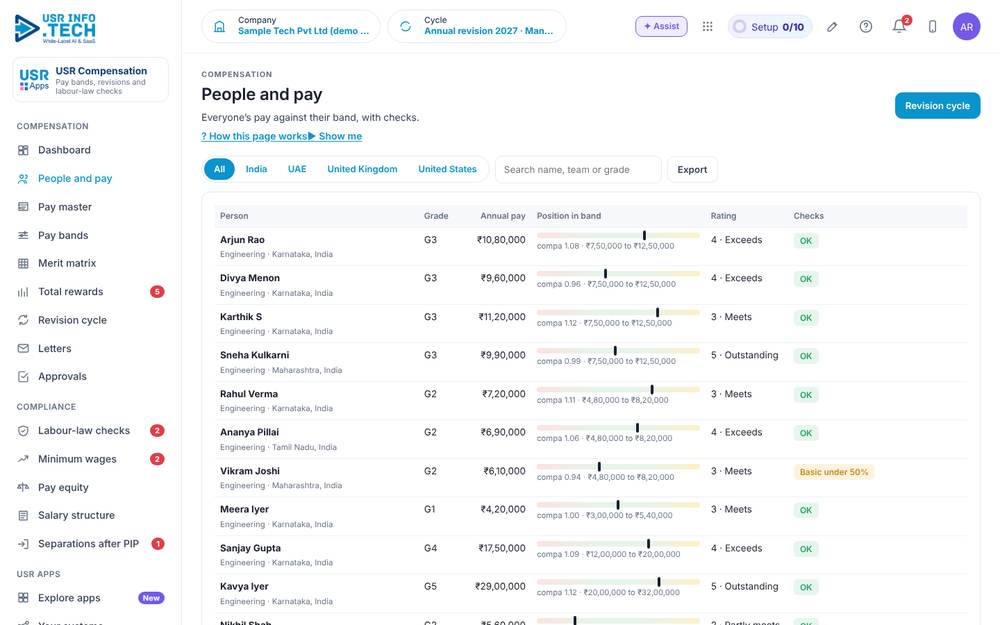This screenshot has height=625, width=1000.
Task: Switch to United States filter
Action: click(x=448, y=169)
